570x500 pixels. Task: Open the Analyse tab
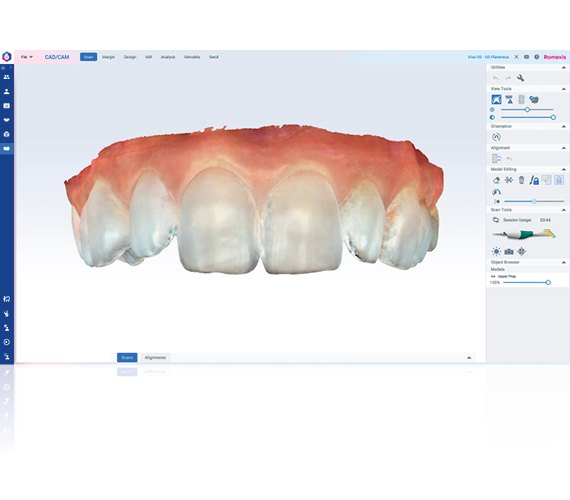pyautogui.click(x=168, y=57)
